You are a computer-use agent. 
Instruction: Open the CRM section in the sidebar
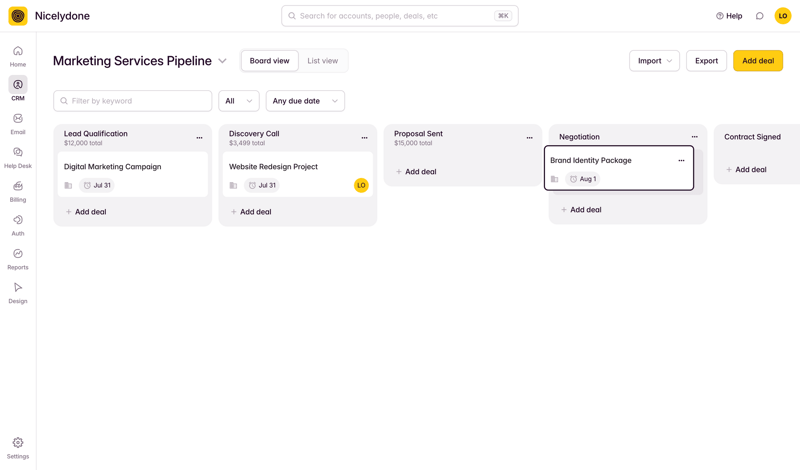tap(18, 89)
